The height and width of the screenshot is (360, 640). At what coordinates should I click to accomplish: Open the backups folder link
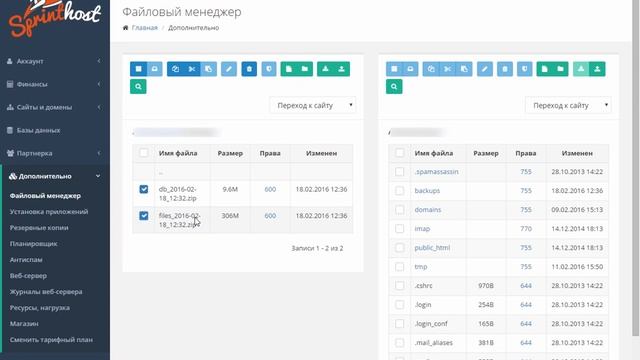coord(427,191)
